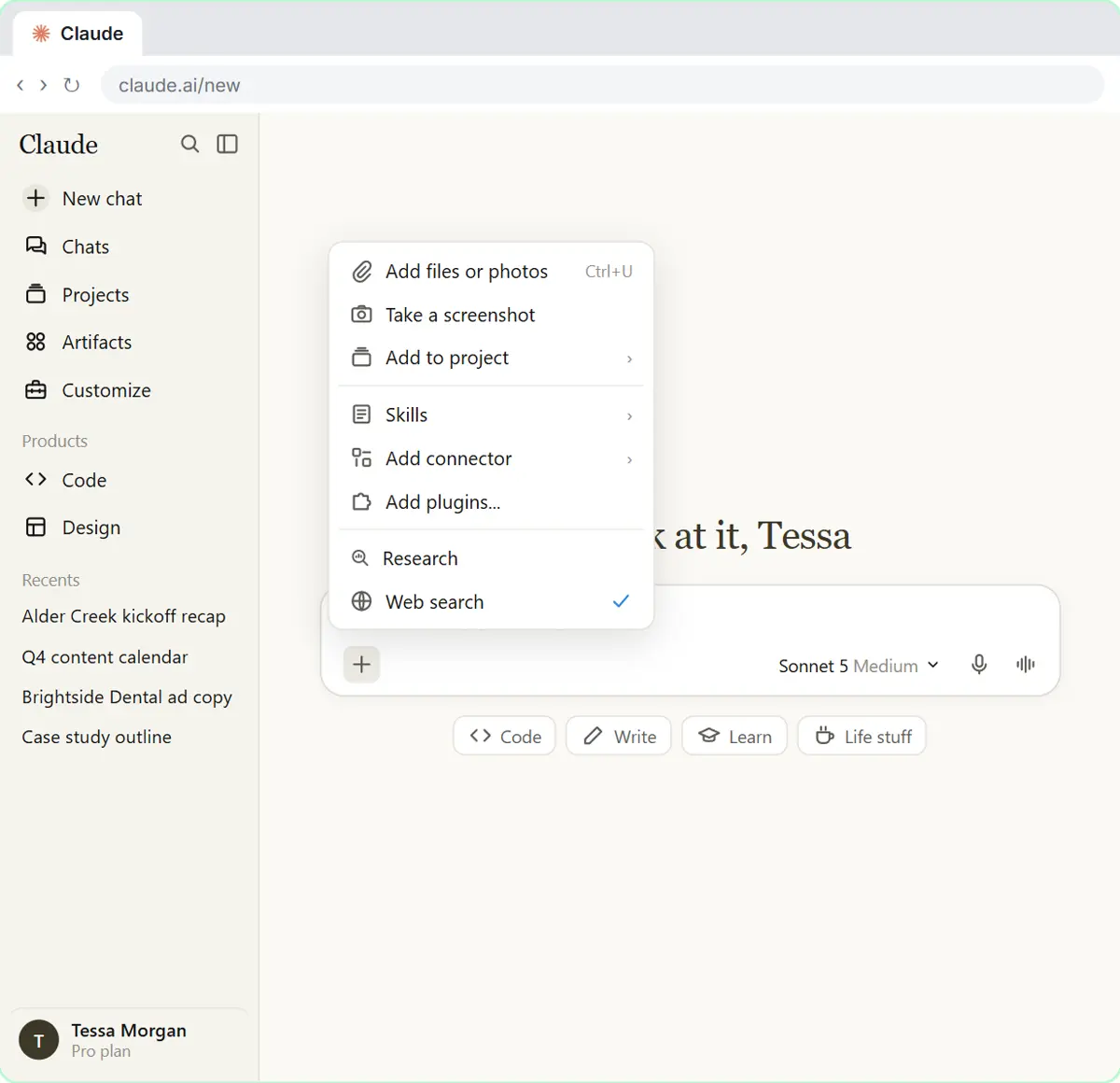Go back with browser back arrow
Screen dimensions: 1120x1083
coord(21,85)
